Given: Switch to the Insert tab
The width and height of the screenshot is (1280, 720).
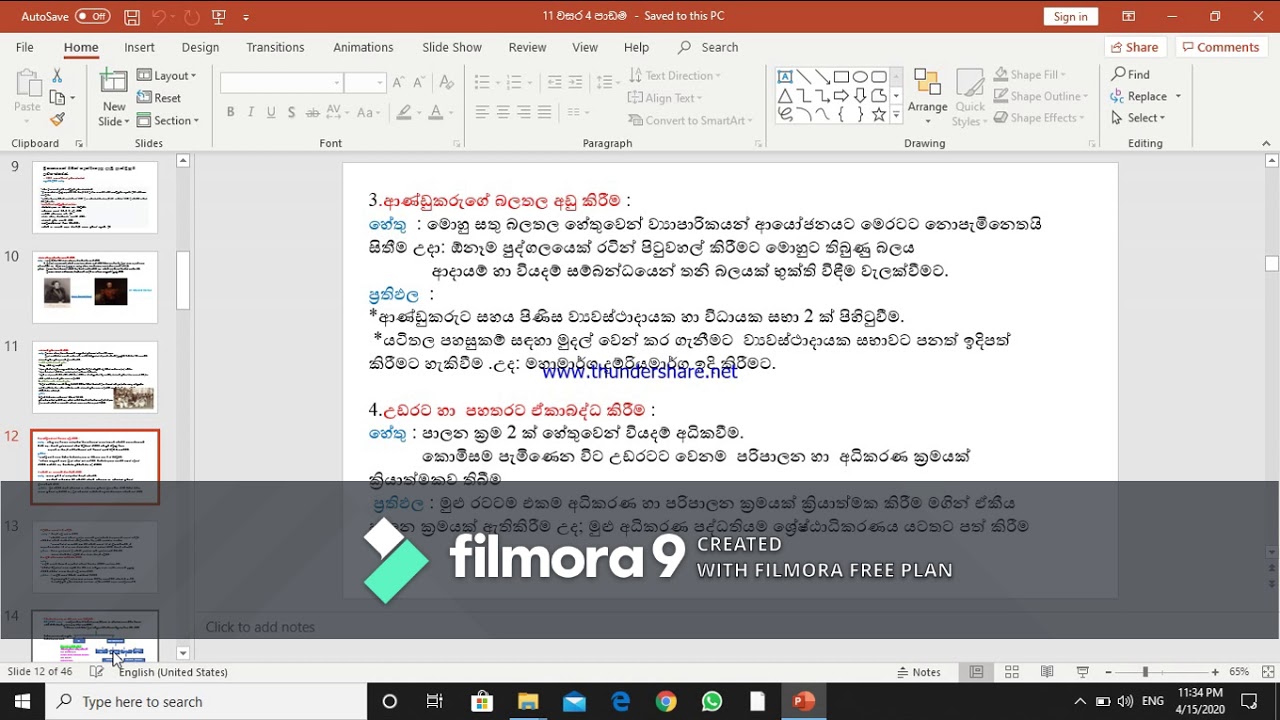Looking at the screenshot, I should (139, 47).
